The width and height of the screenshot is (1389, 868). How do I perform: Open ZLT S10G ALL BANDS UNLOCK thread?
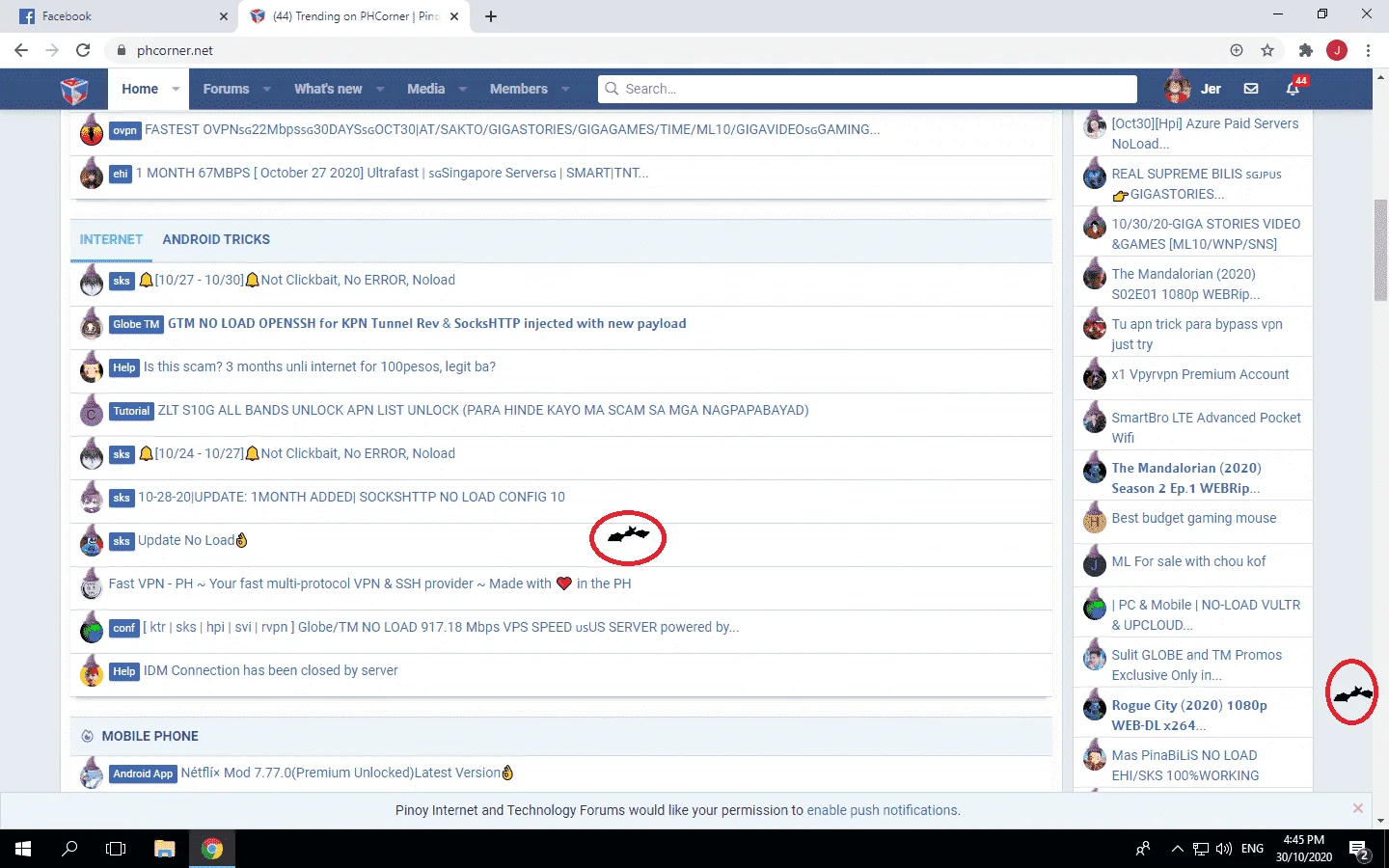pyautogui.click(x=483, y=411)
